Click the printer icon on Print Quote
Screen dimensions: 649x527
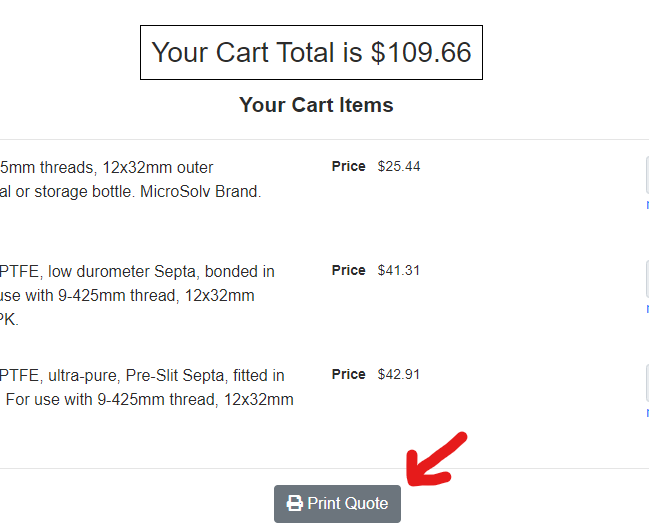pos(295,504)
